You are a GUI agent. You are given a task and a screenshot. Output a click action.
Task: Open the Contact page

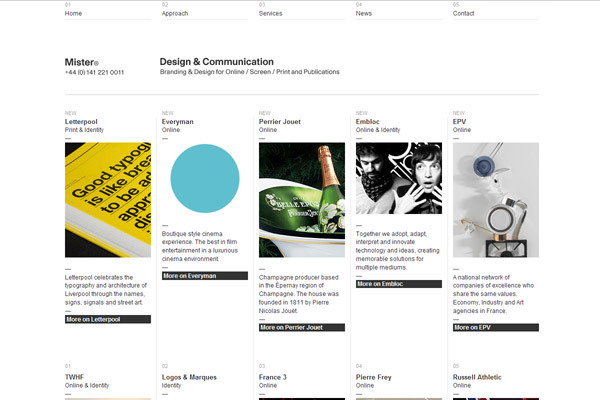point(463,13)
